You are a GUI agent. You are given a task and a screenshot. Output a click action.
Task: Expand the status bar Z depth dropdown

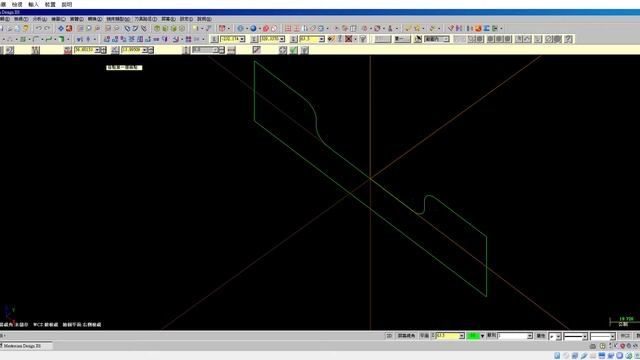pos(462,336)
